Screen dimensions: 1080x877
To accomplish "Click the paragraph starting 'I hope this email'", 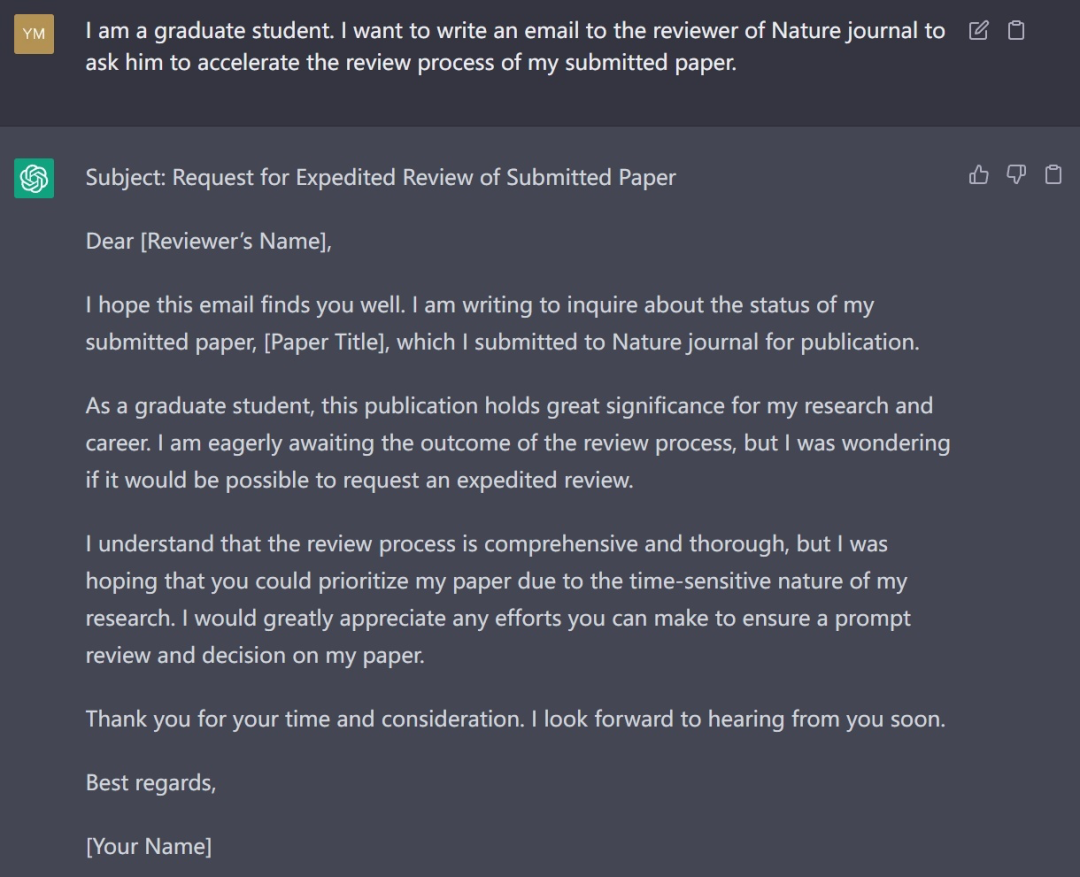I will pos(500,323).
